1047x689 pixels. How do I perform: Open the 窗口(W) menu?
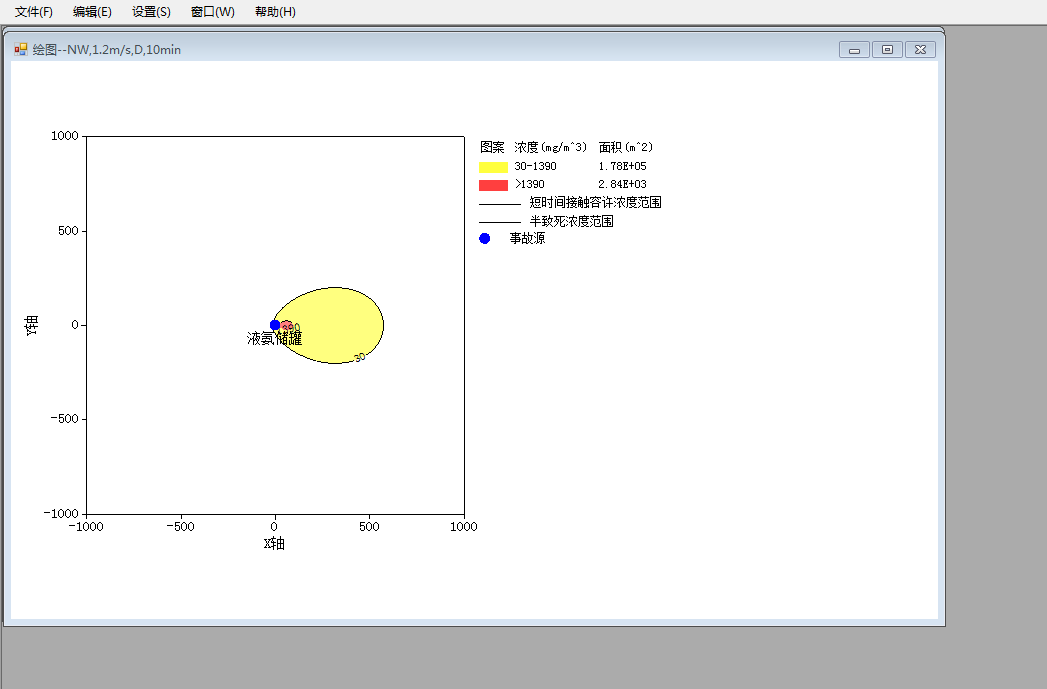(212, 12)
